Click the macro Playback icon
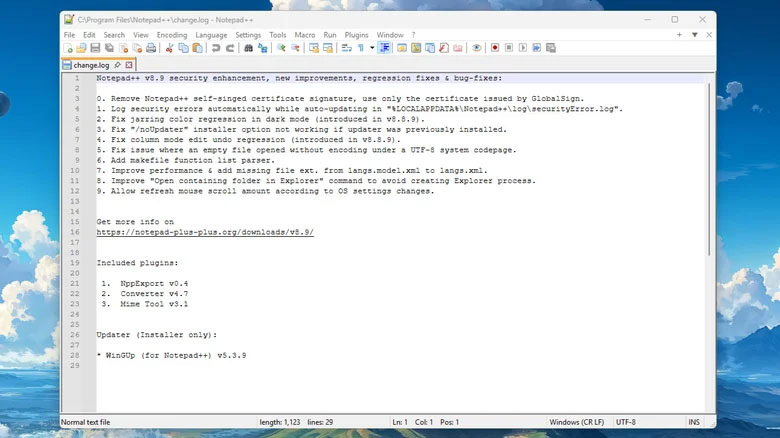 click(x=523, y=48)
